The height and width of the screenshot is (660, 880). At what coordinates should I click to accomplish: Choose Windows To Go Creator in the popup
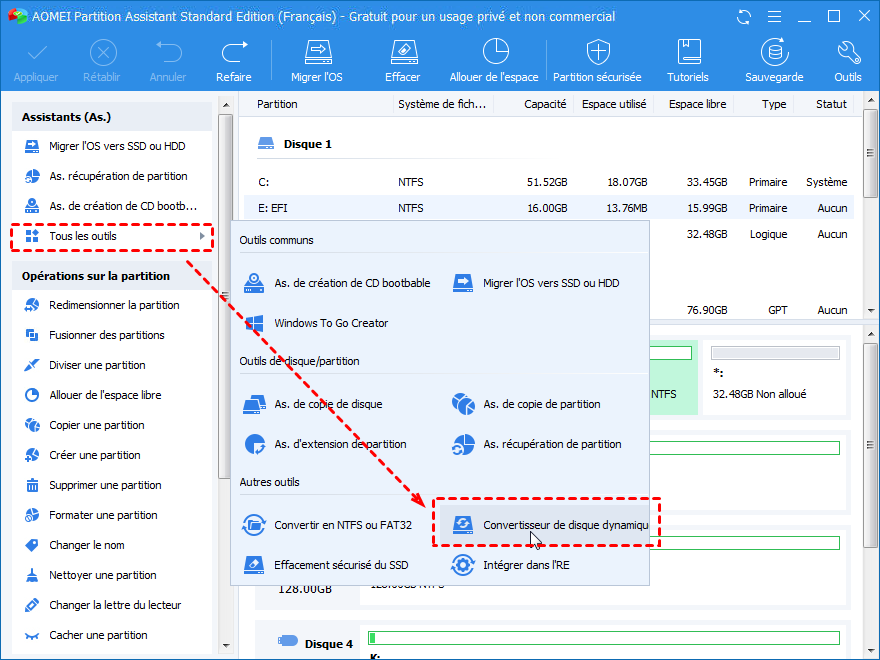coord(317,323)
